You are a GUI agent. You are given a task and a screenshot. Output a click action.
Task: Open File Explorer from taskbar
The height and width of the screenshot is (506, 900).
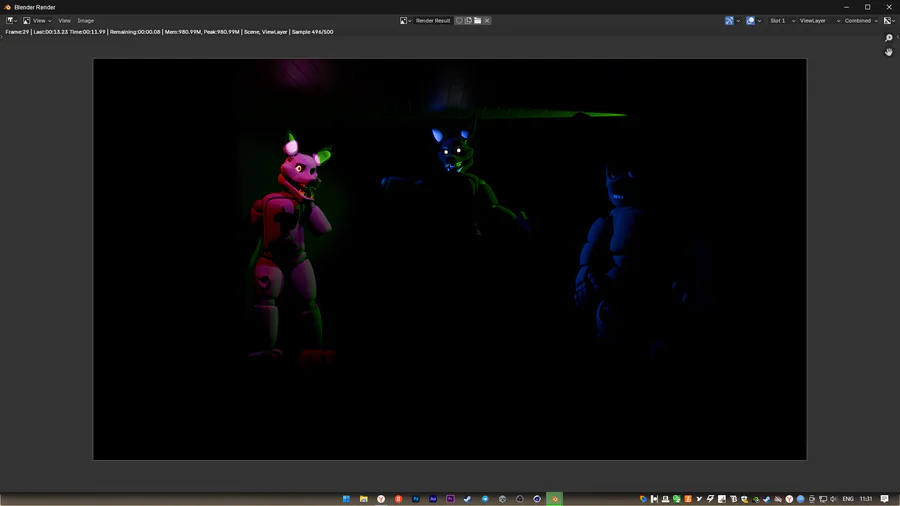click(x=364, y=499)
